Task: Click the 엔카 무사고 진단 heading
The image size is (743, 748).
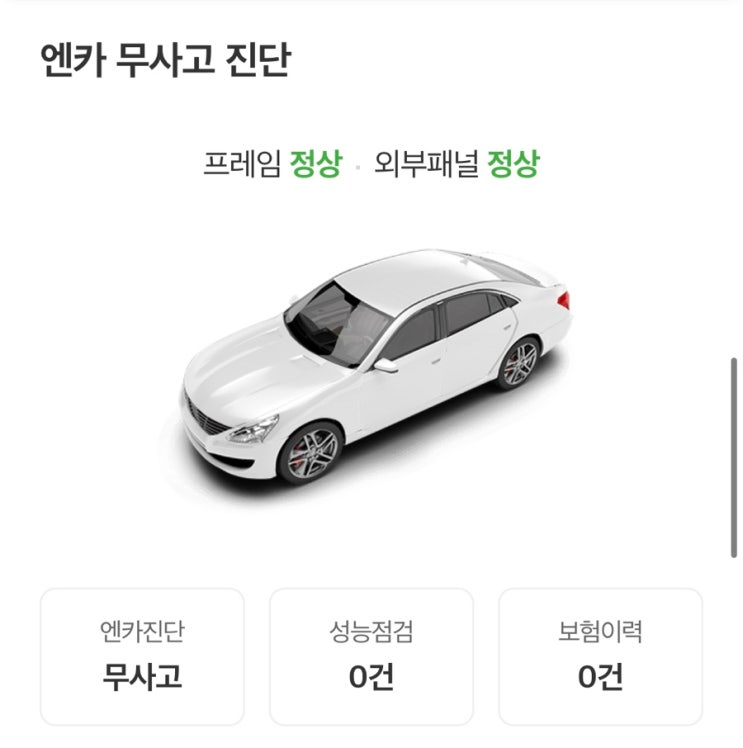Action: point(165,60)
